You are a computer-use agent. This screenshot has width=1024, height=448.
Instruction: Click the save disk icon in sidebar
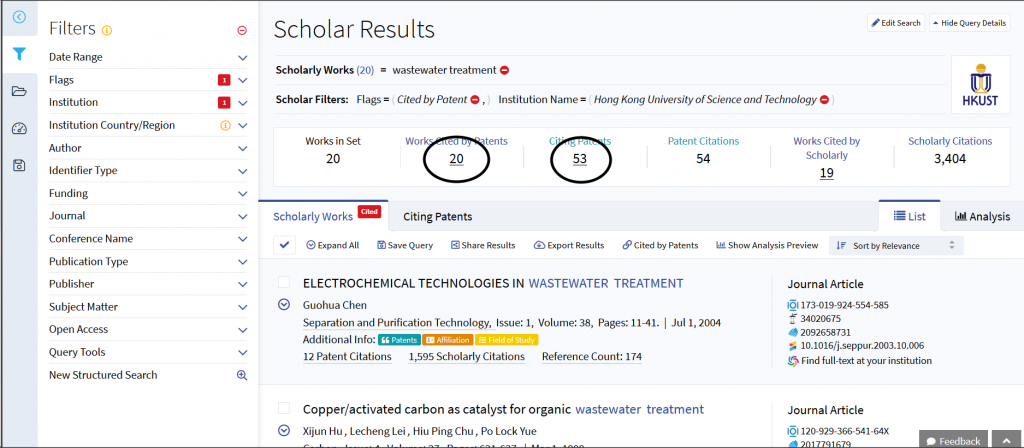pos(19,165)
